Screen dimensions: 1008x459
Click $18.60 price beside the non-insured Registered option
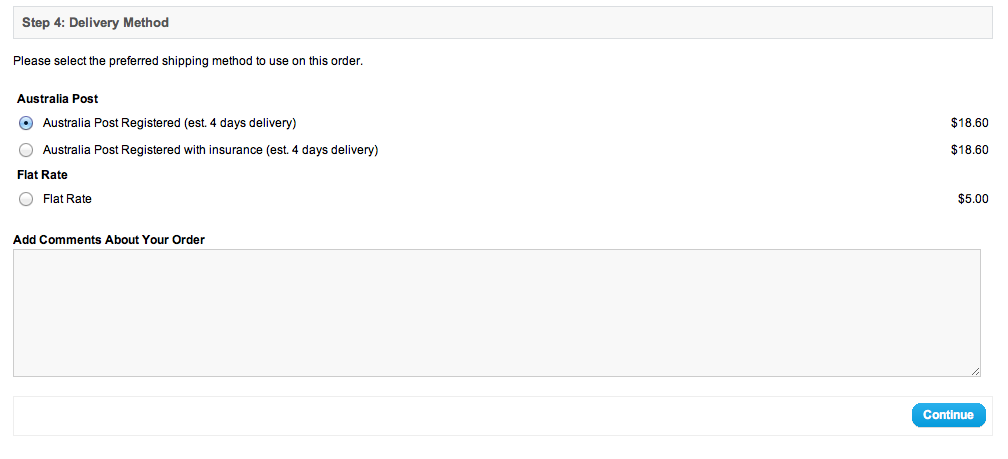[x=969, y=123]
